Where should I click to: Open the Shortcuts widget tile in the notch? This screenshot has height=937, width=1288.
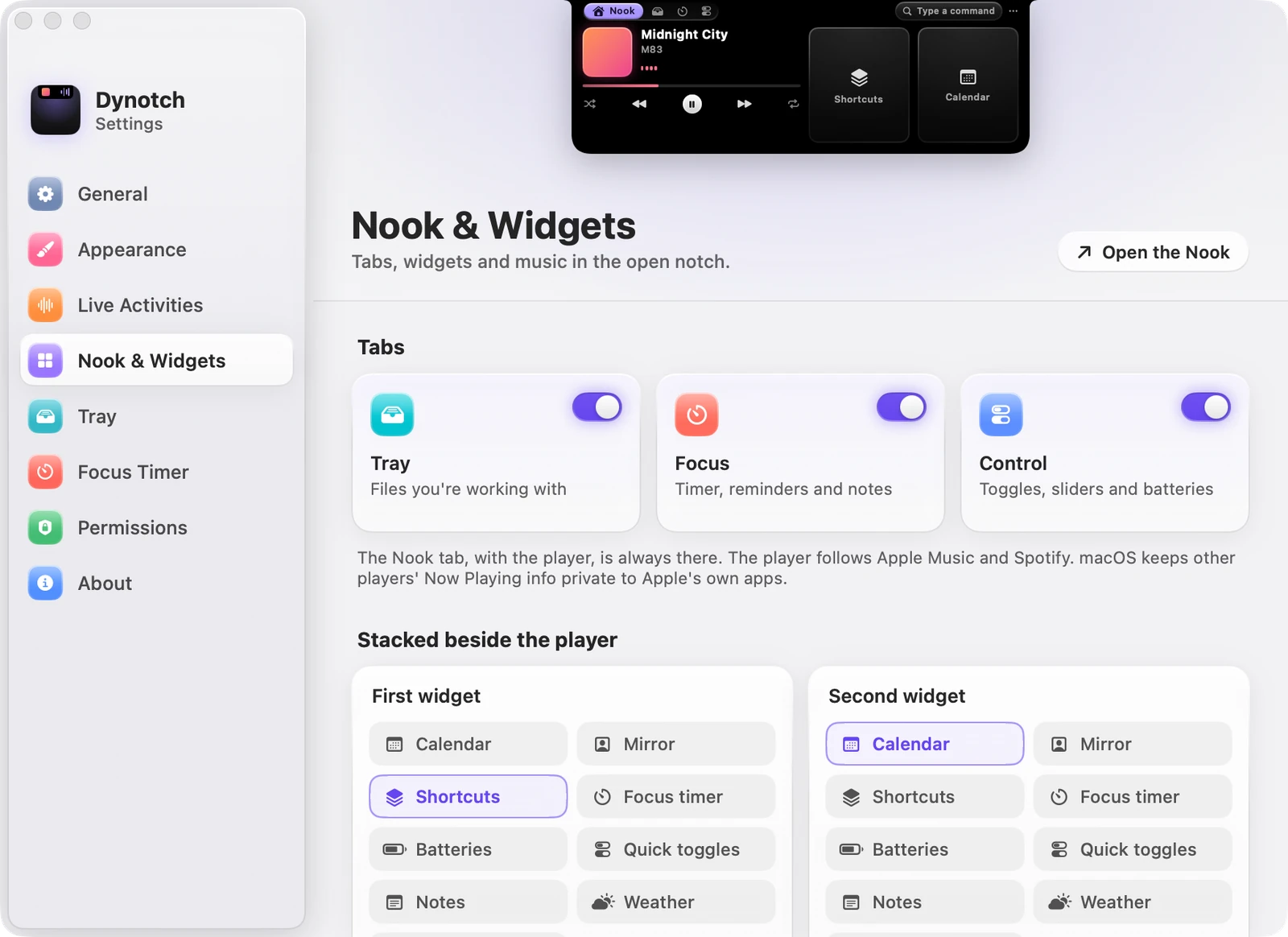859,85
